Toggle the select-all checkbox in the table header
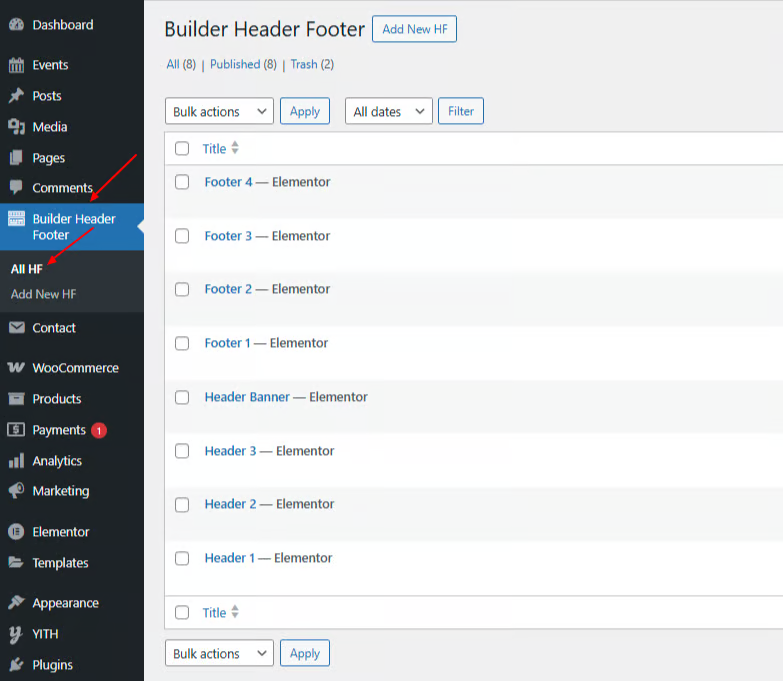The width and height of the screenshot is (783, 681). tap(182, 149)
